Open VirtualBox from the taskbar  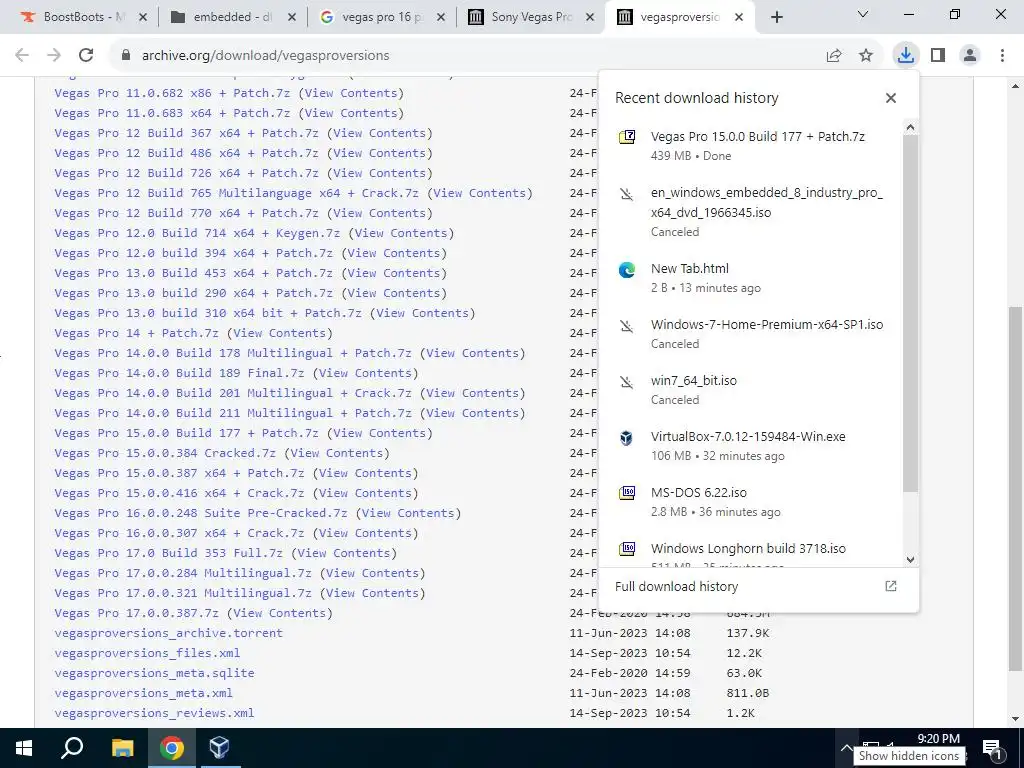[x=219, y=748]
